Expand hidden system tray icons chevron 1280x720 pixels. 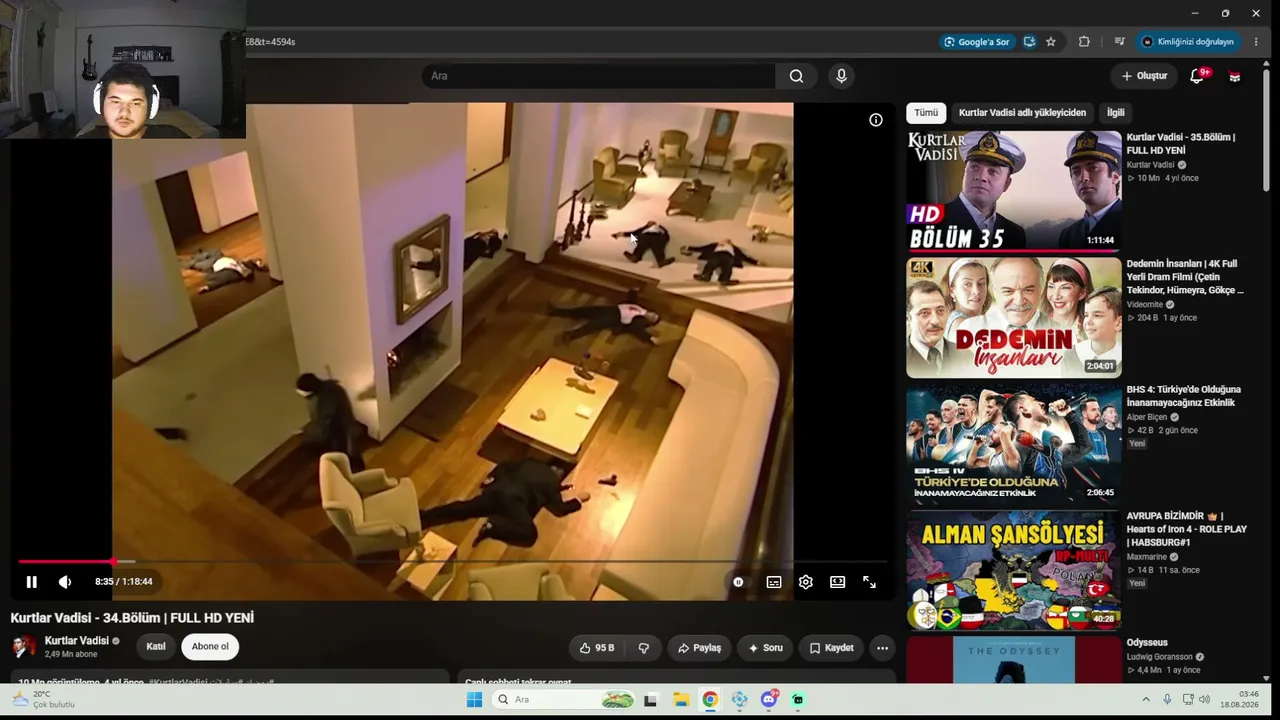[1145, 699]
